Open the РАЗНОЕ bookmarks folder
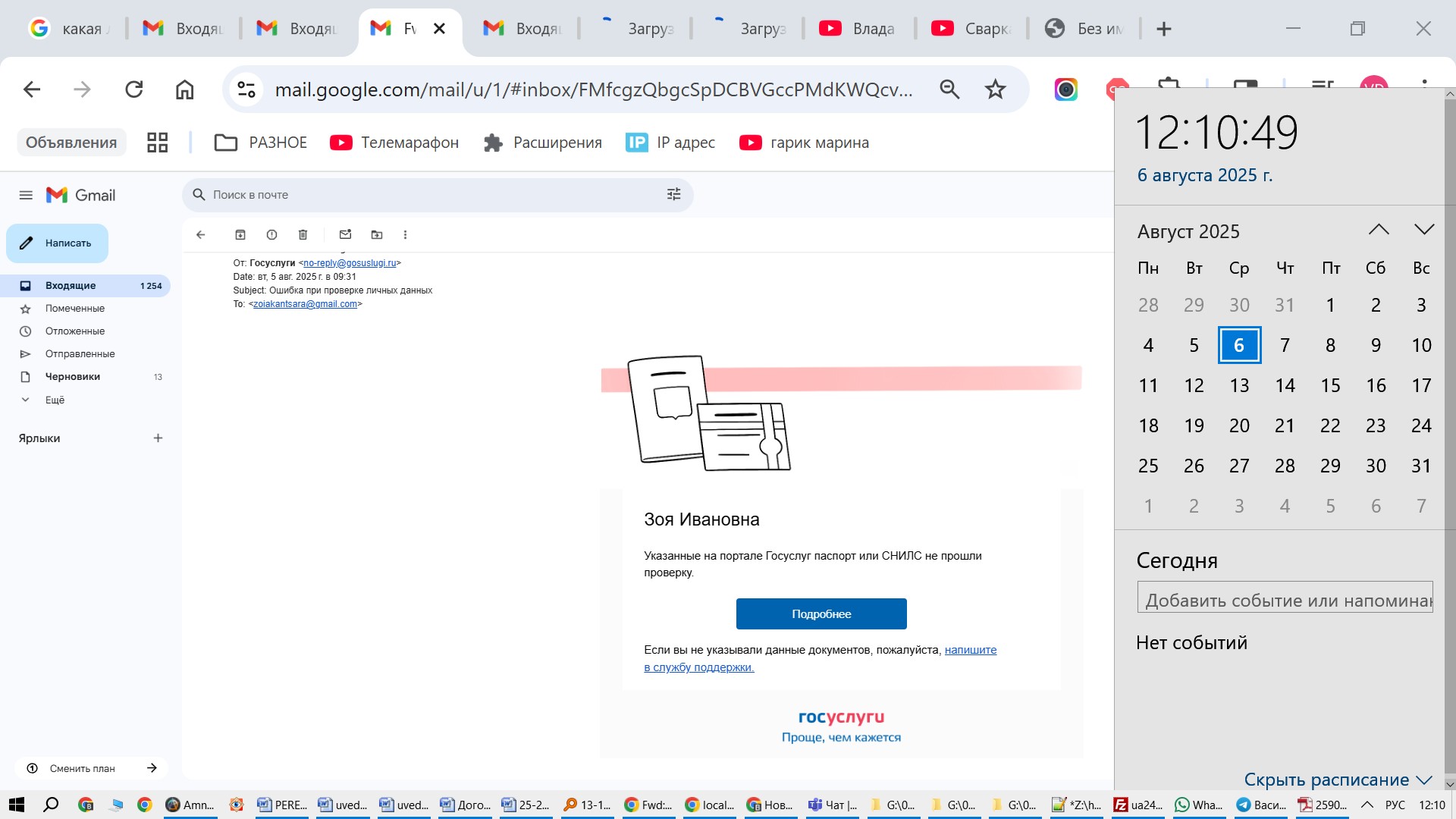Image resolution: width=1456 pixels, height=819 pixels. (261, 143)
